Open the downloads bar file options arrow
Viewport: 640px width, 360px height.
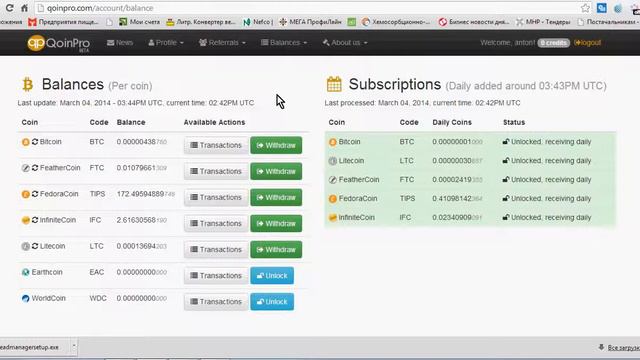click(x=74, y=347)
